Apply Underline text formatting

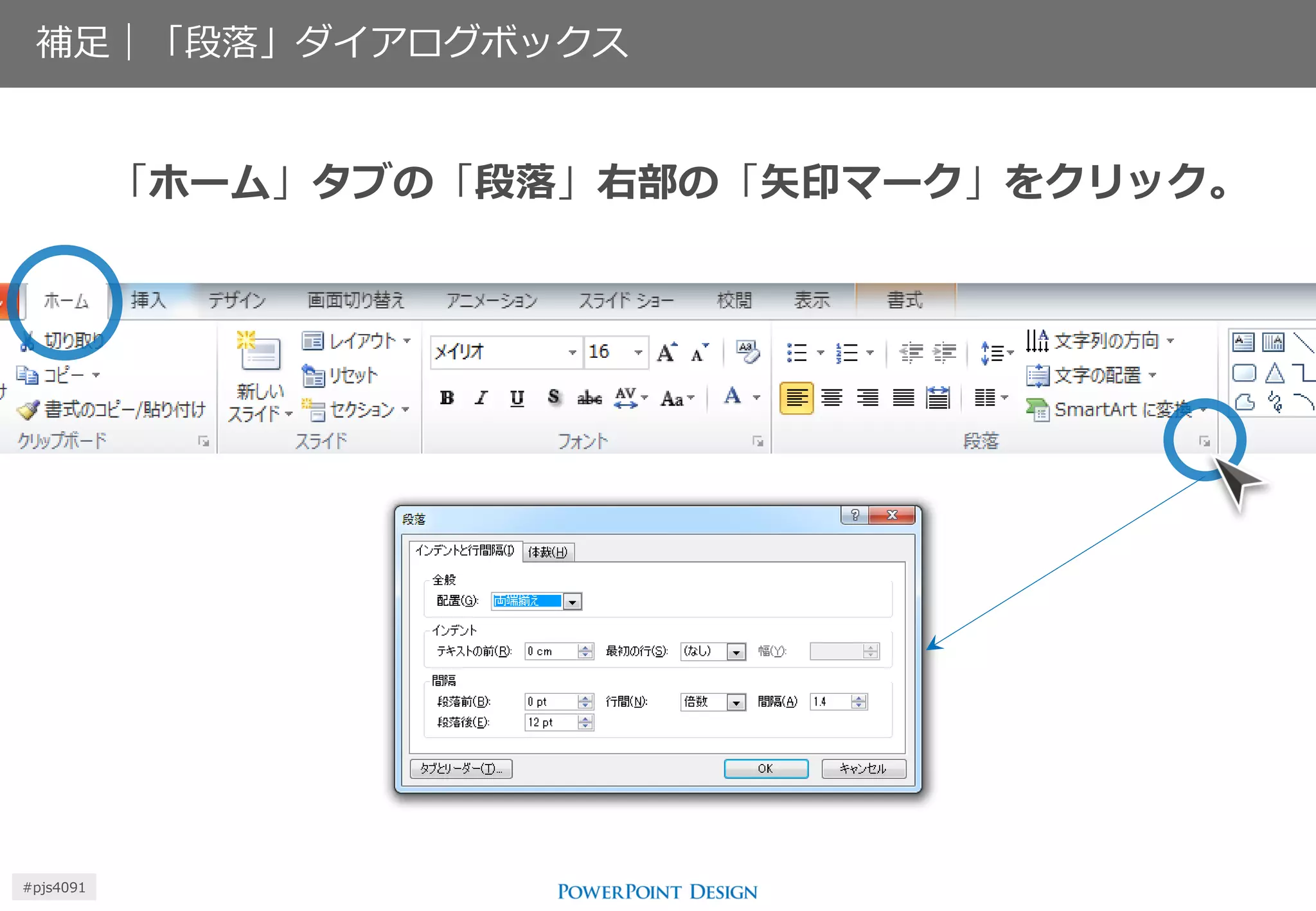click(x=517, y=398)
